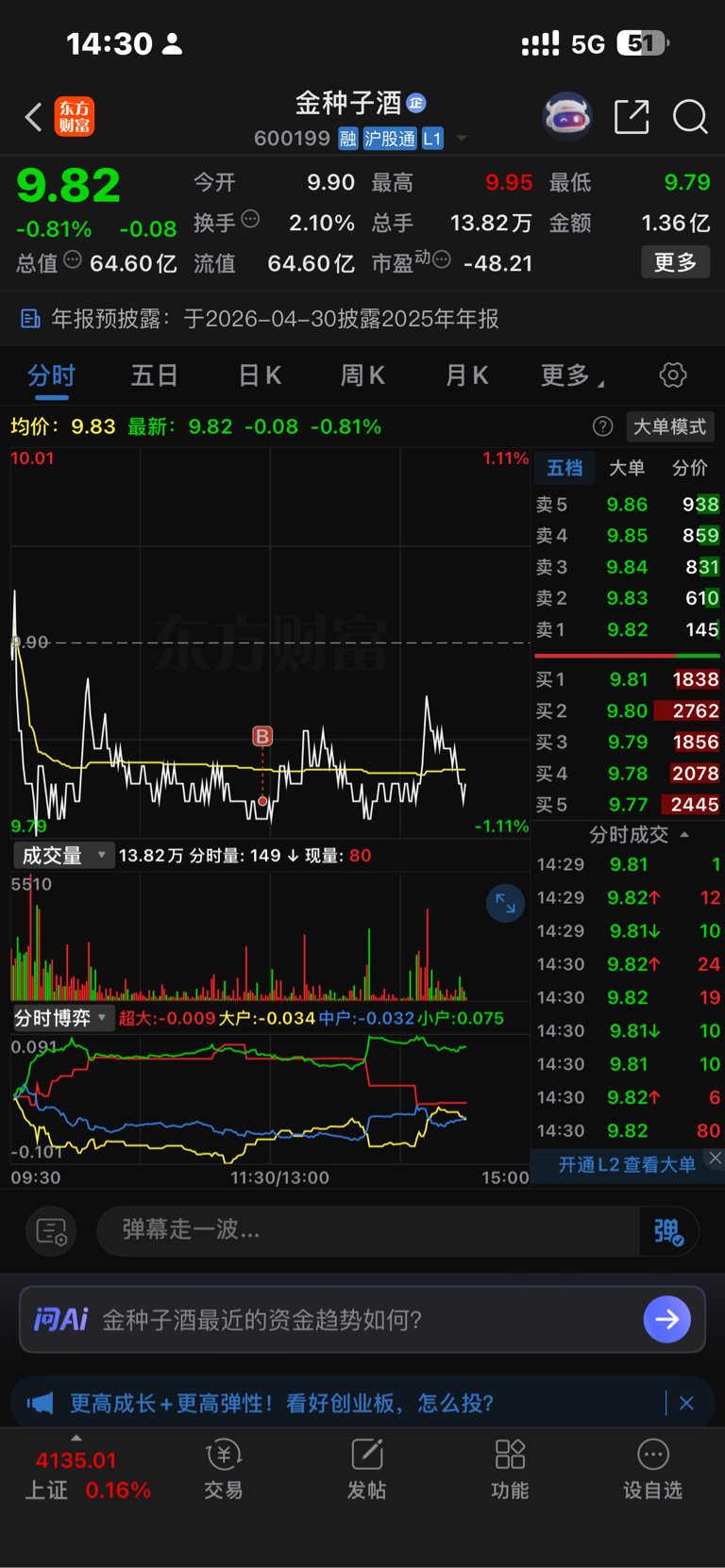Open the 东方财富 logo icon
725x1568 pixels.
click(x=75, y=117)
